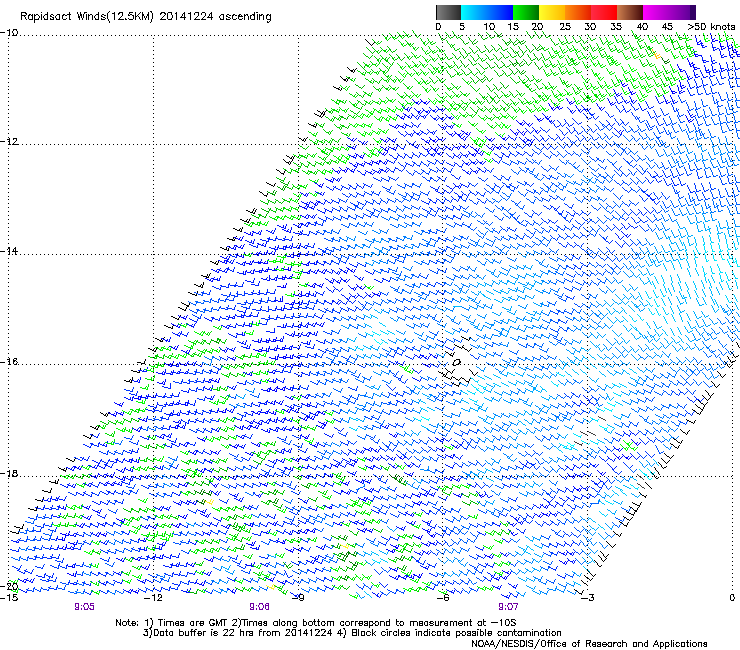
Task: Select the brown 35–40 knots legend segment
Action: [630, 12]
